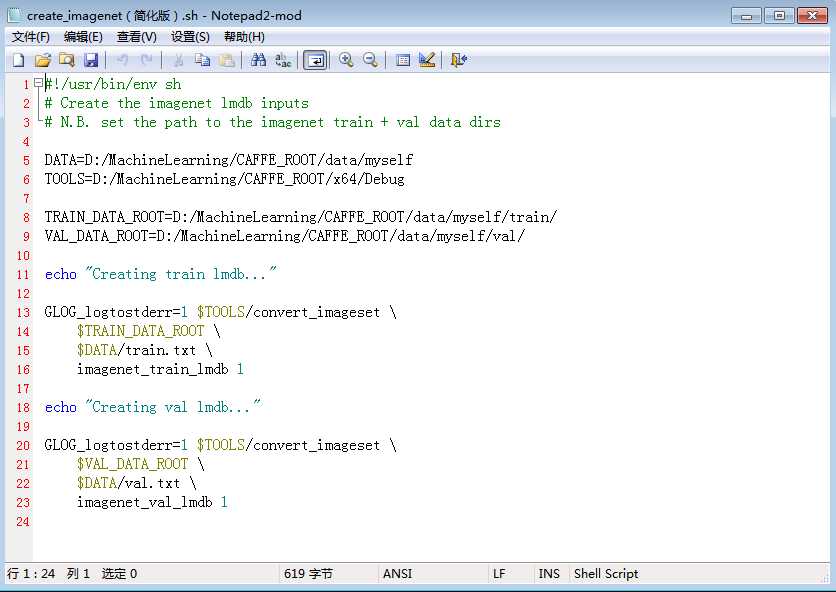Click the New file toolbar icon

pos(19,60)
